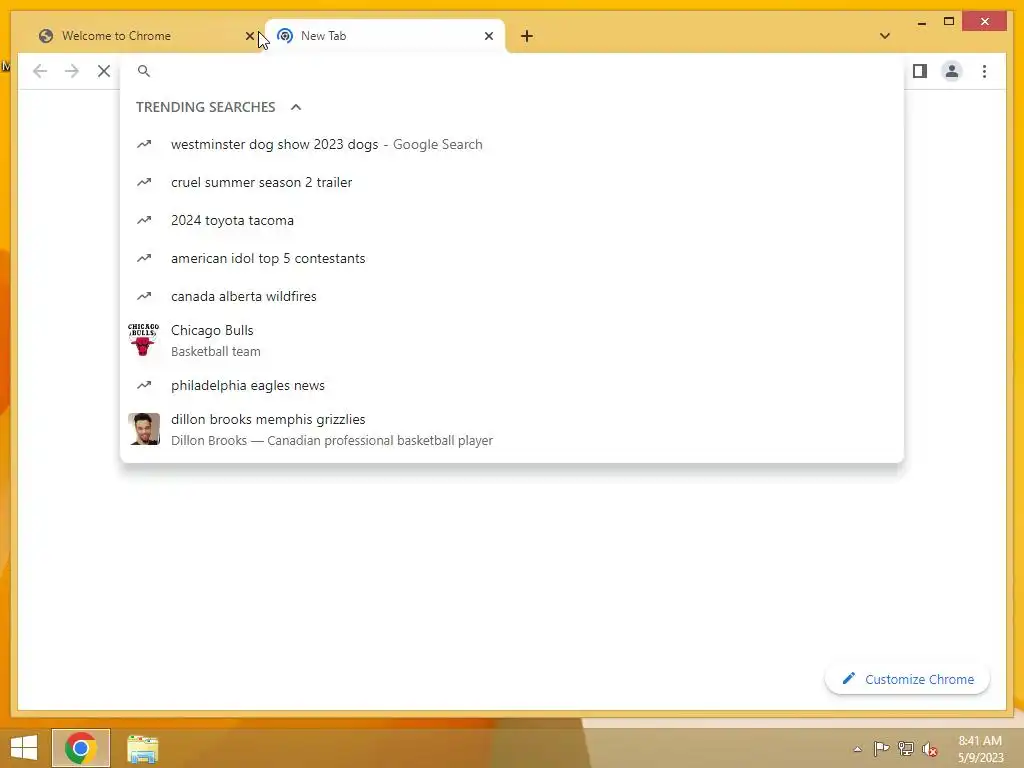Open the Chrome profile menu
The width and height of the screenshot is (1024, 768).
point(952,71)
